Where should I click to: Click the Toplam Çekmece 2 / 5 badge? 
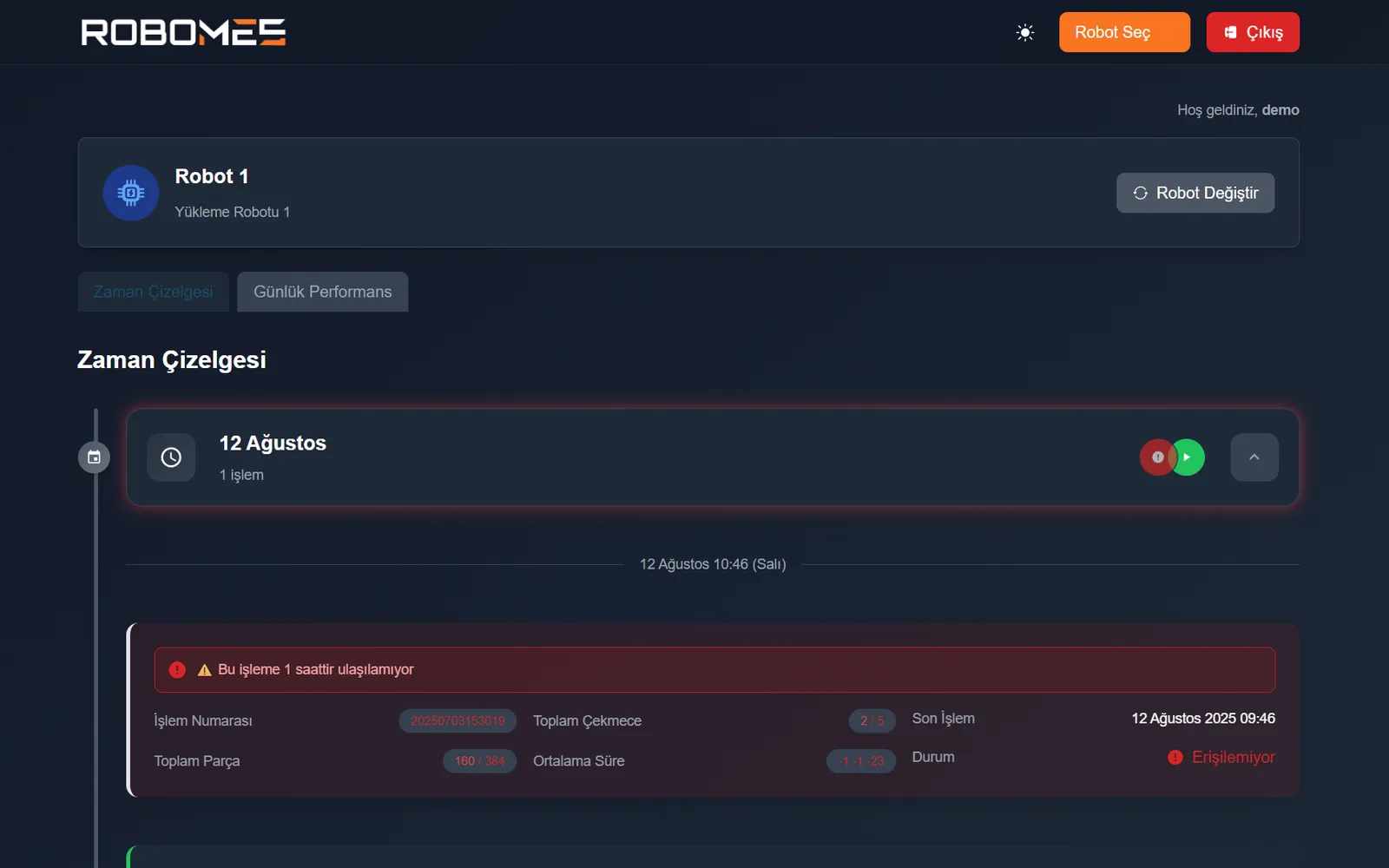pyautogui.click(x=872, y=721)
